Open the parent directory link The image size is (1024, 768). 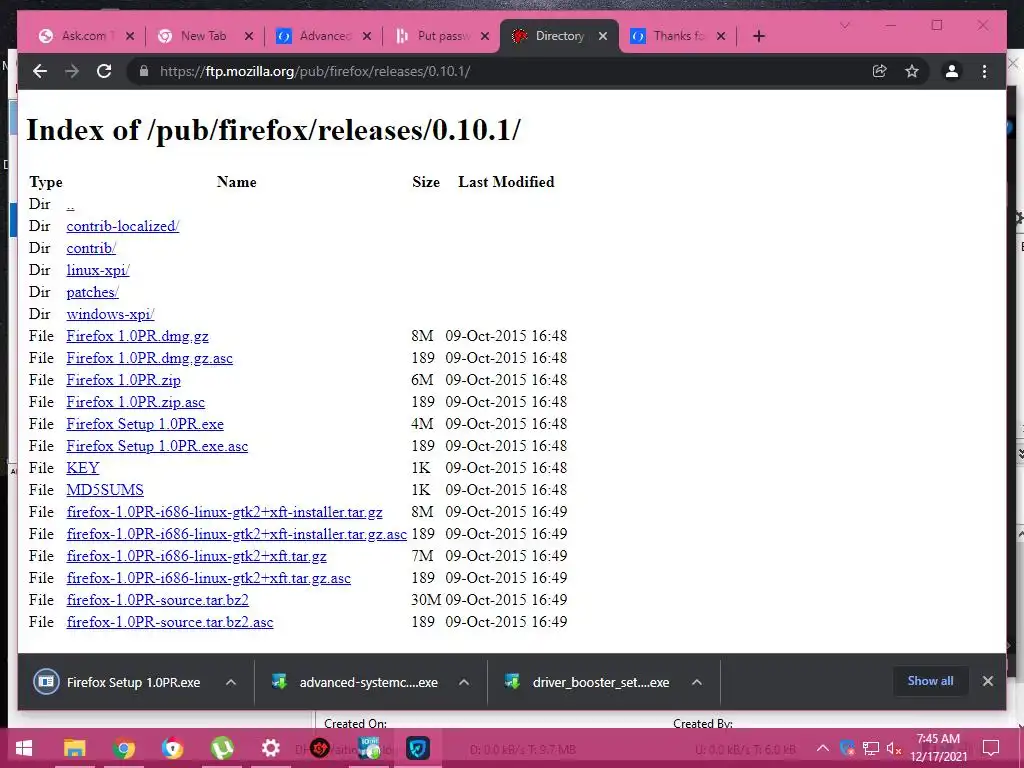[x=71, y=204]
